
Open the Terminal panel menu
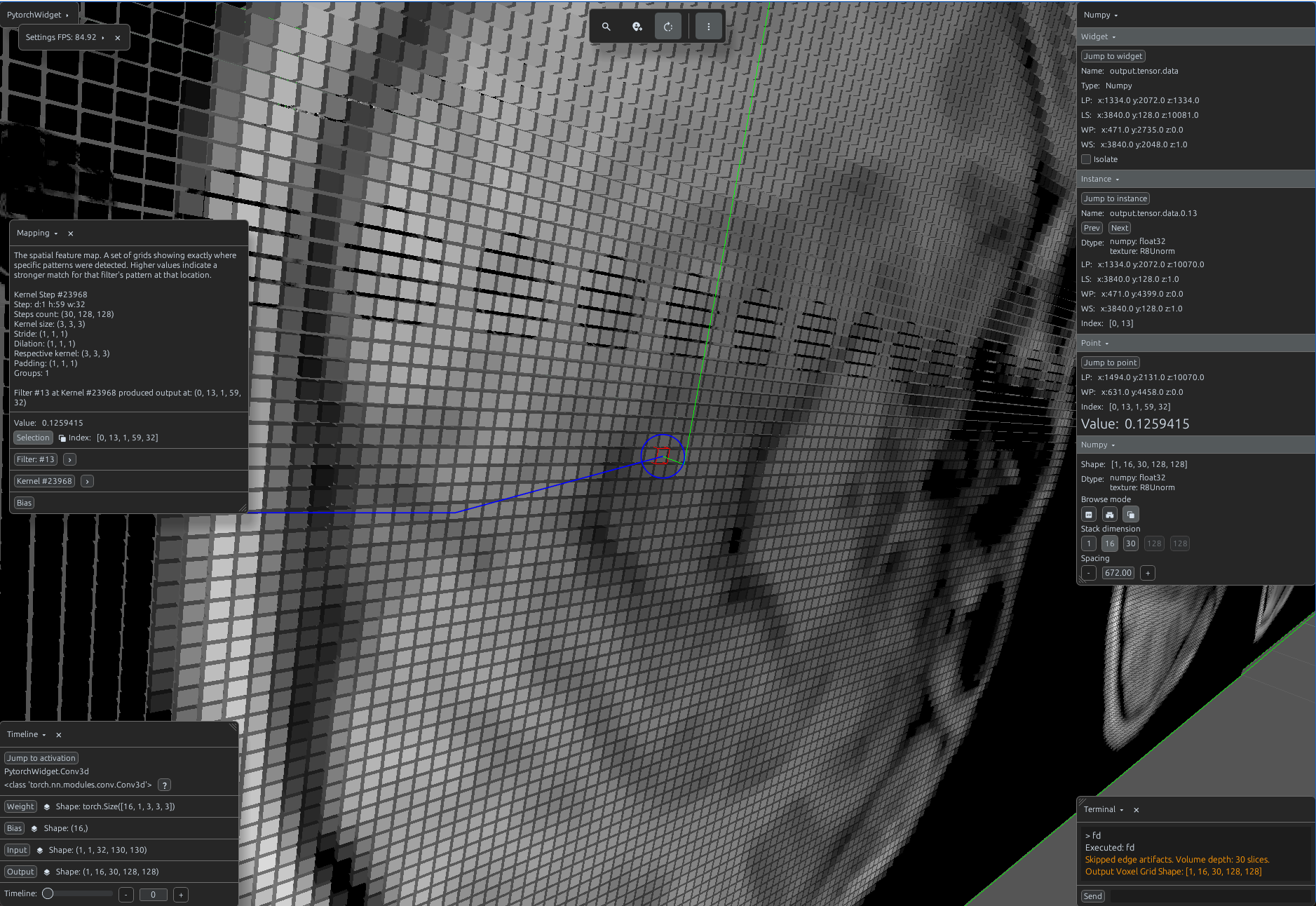pos(1104,809)
